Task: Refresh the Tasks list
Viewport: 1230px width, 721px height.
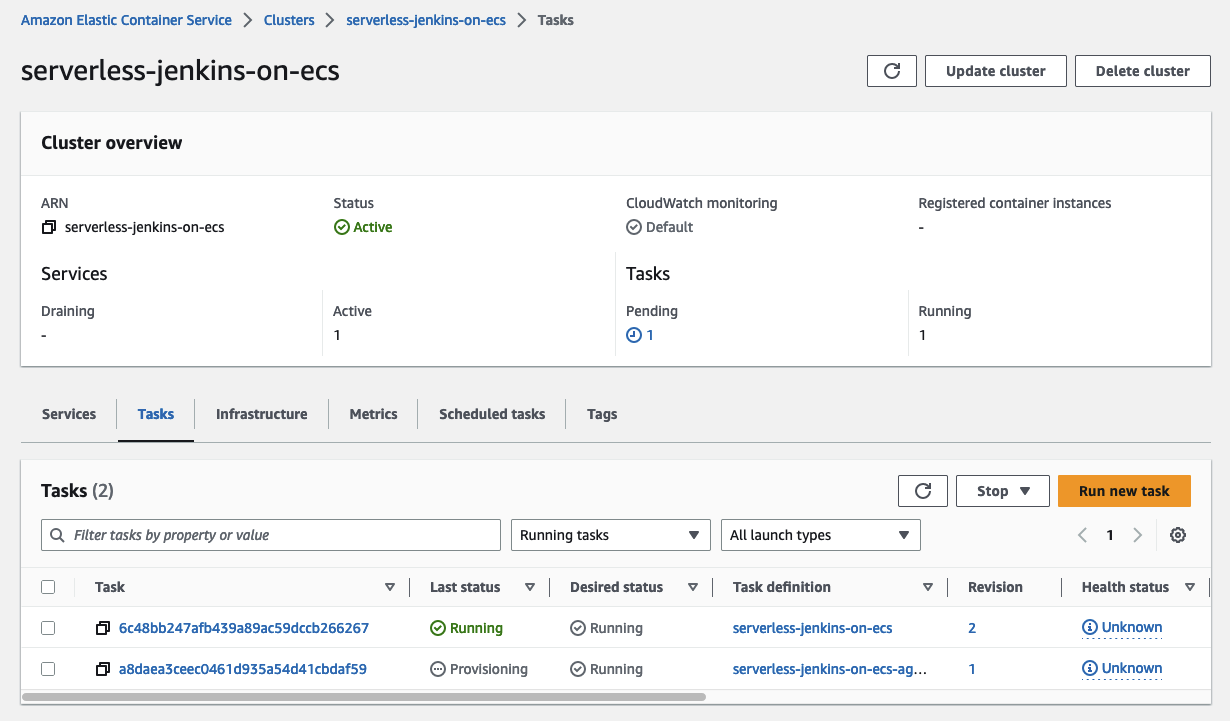Action: (x=923, y=491)
